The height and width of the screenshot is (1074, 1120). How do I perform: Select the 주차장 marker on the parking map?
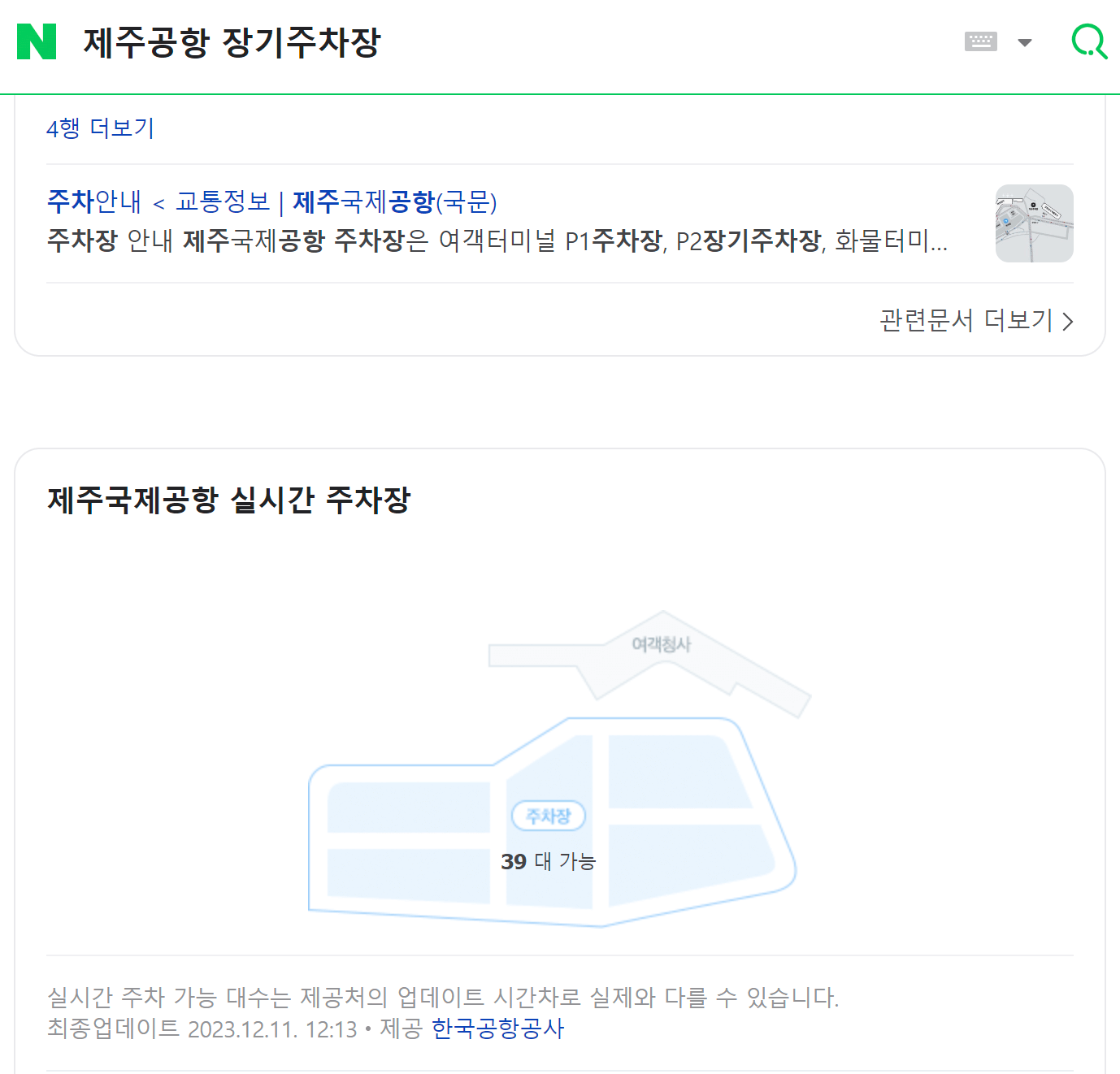click(549, 816)
